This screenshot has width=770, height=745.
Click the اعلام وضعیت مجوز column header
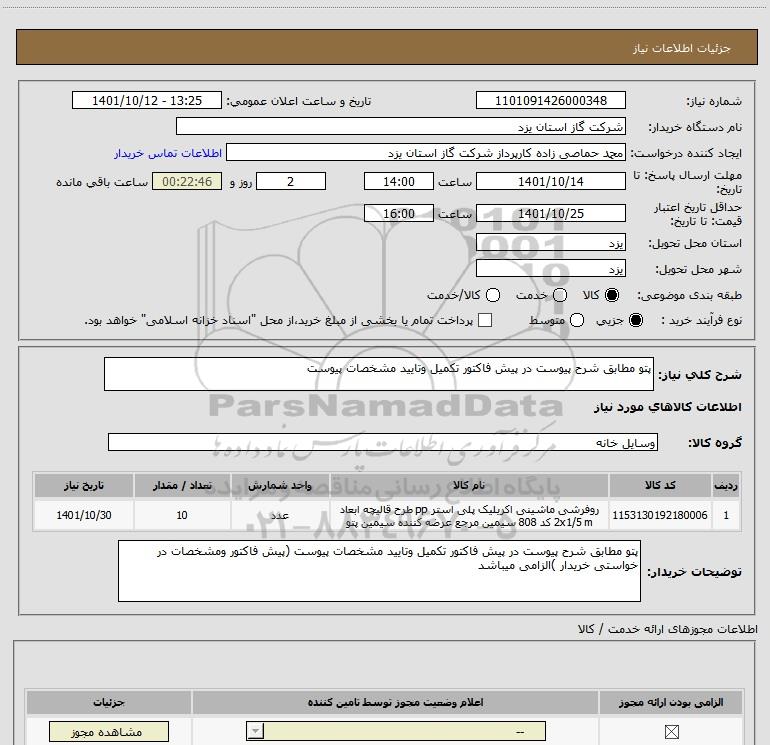(x=395, y=702)
